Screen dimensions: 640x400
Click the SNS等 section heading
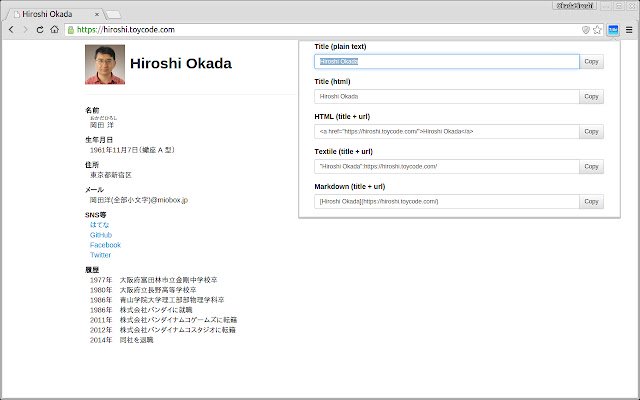[x=96, y=215]
